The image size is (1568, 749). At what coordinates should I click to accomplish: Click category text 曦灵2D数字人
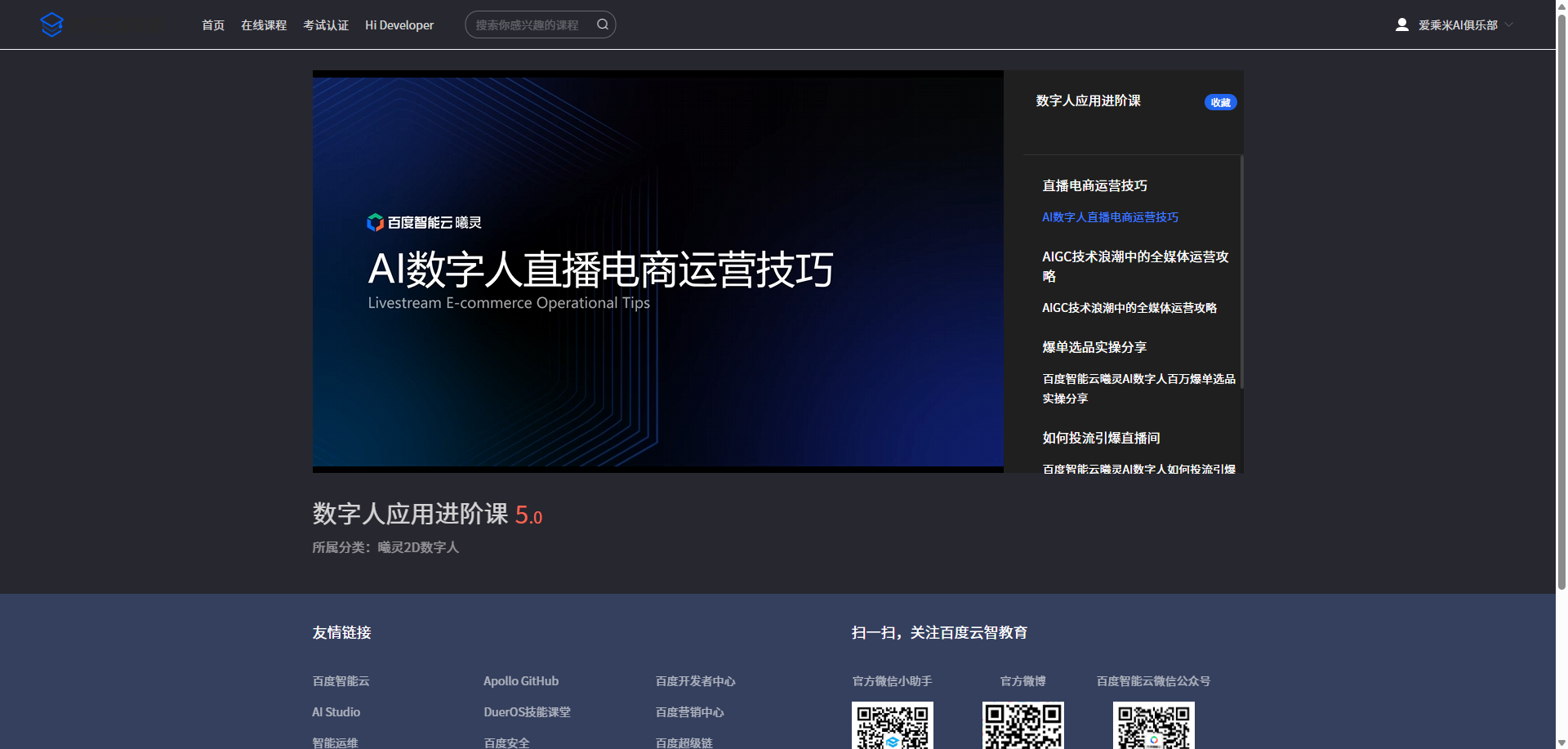click(418, 547)
